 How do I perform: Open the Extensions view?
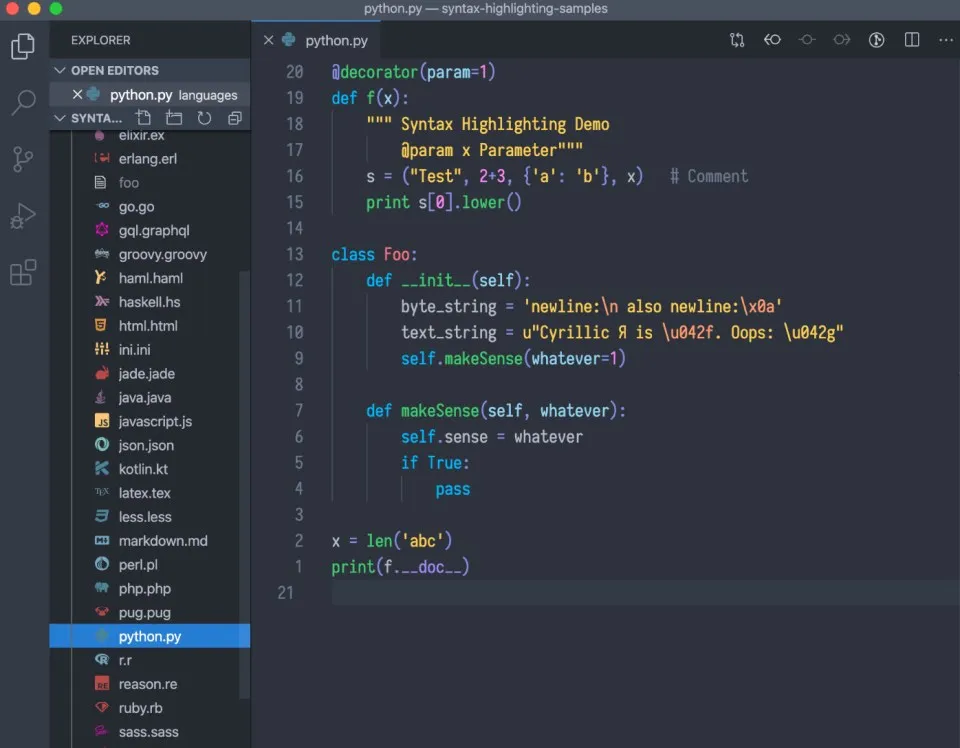tap(23, 272)
